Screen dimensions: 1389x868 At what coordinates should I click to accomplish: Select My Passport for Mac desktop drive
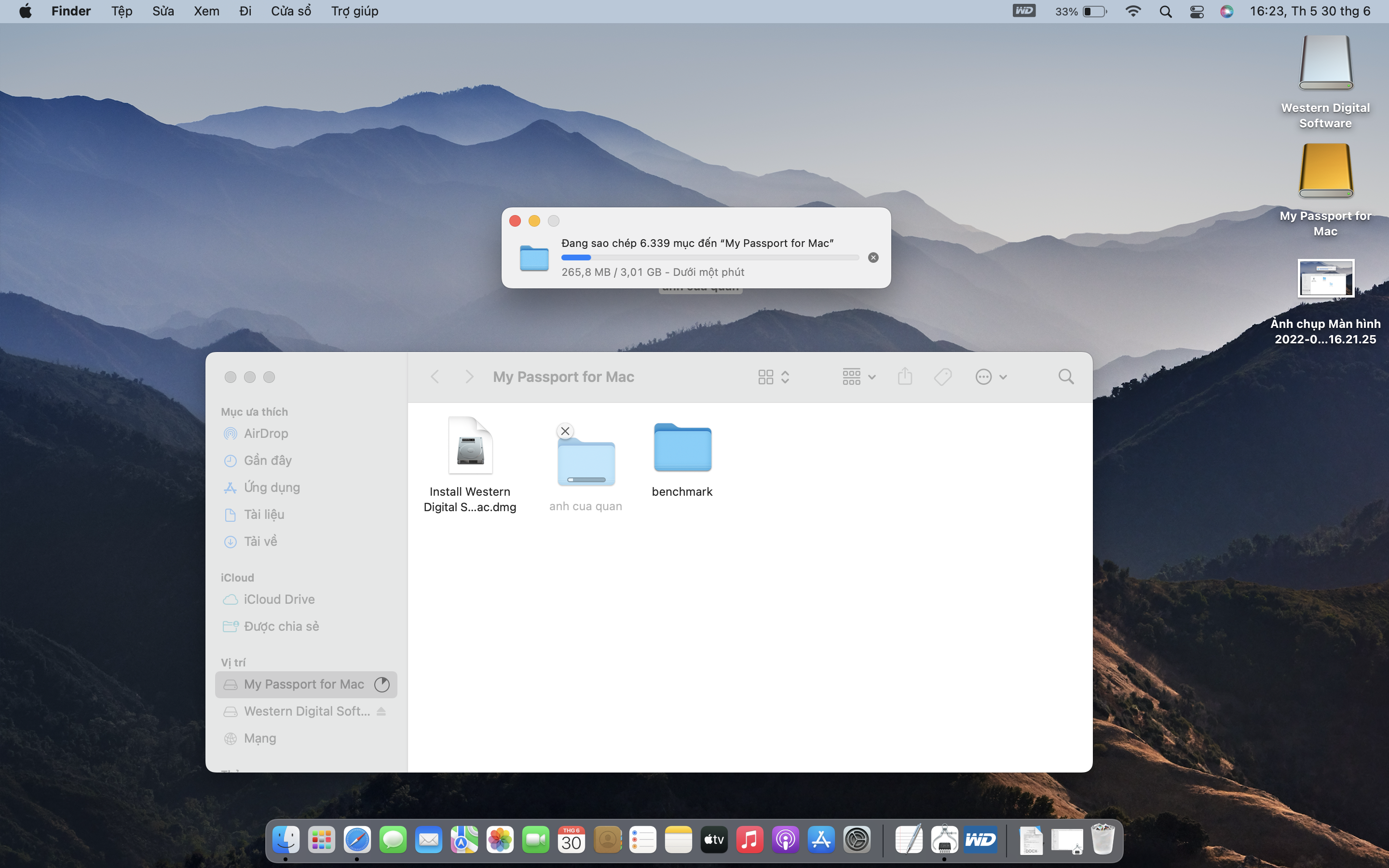click(1325, 190)
